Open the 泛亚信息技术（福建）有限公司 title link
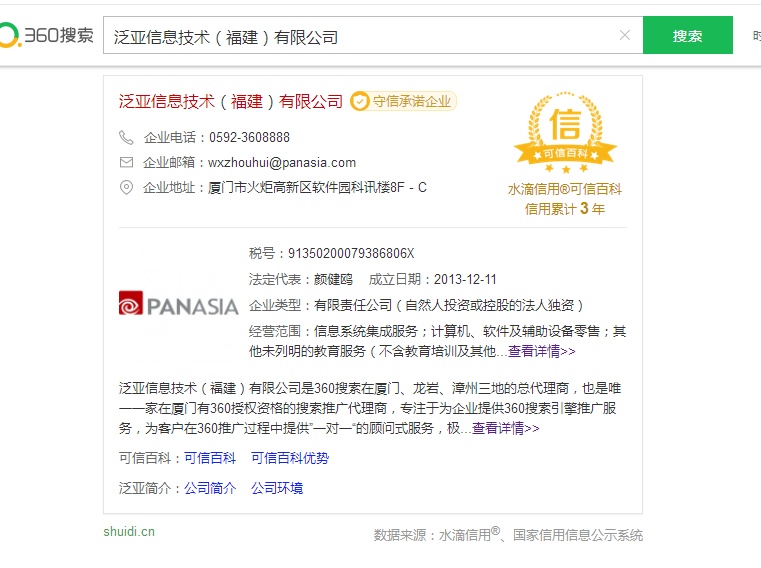 [x=231, y=101]
